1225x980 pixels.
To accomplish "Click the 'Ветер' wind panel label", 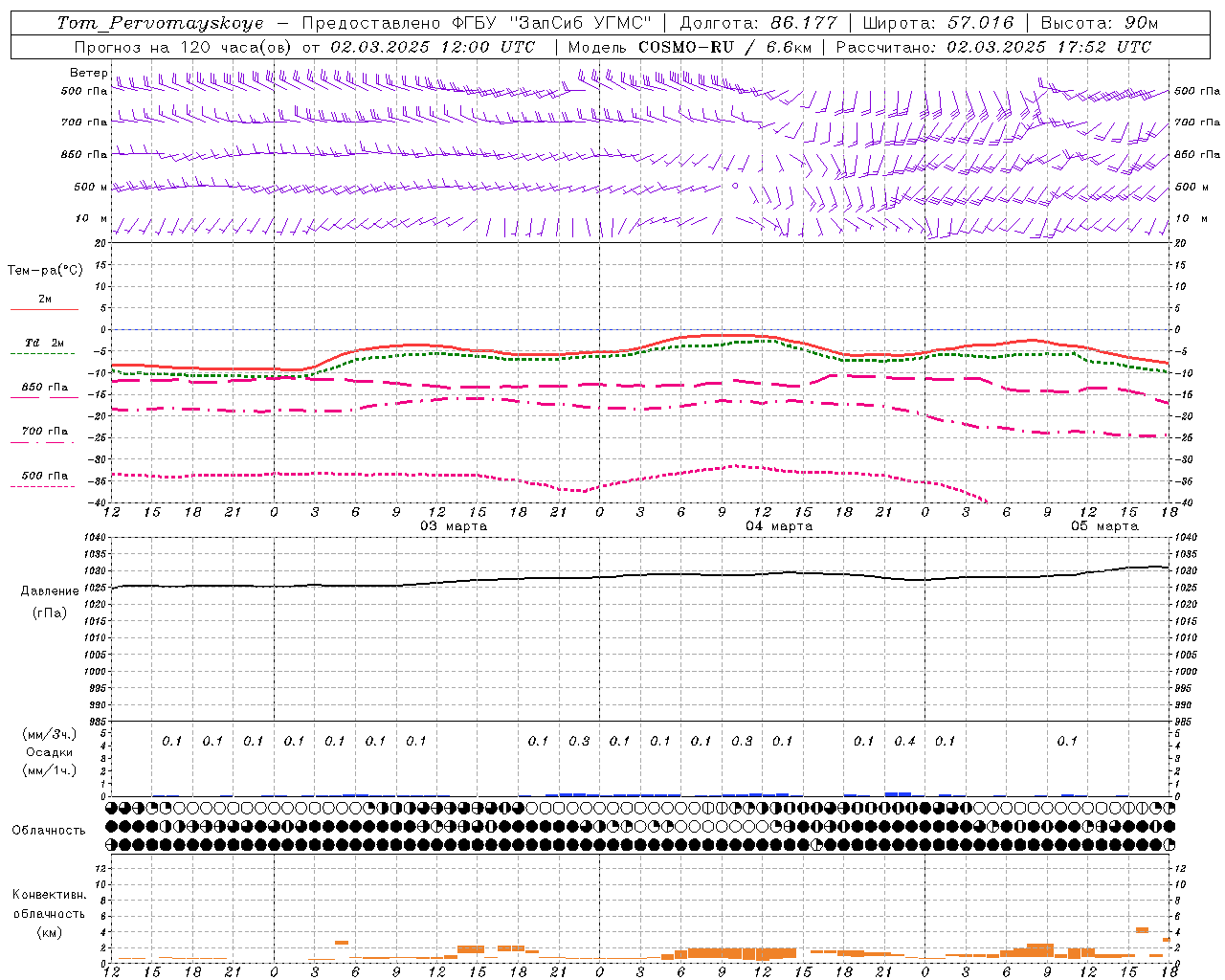I will coord(88,73).
